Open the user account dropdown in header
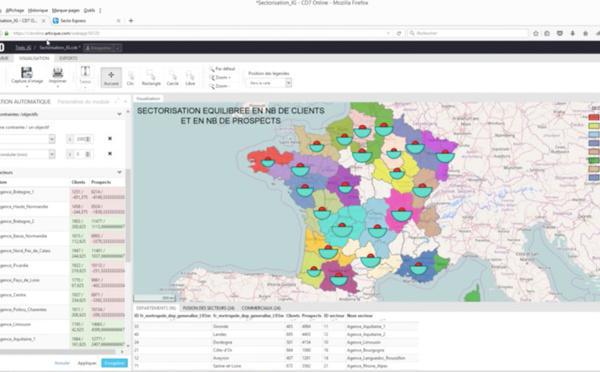 103,48
